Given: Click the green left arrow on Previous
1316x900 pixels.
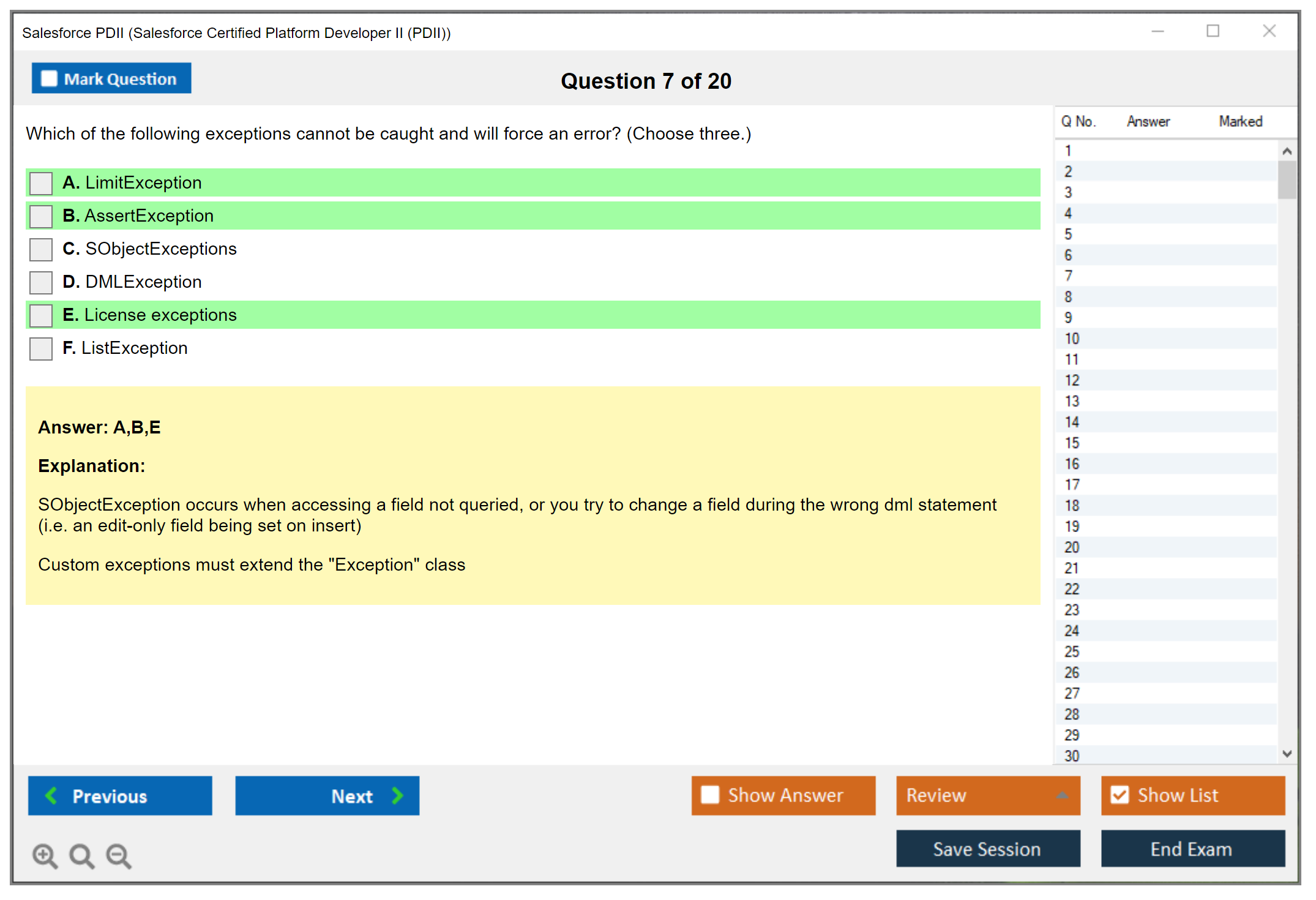Looking at the screenshot, I should click(x=51, y=796).
